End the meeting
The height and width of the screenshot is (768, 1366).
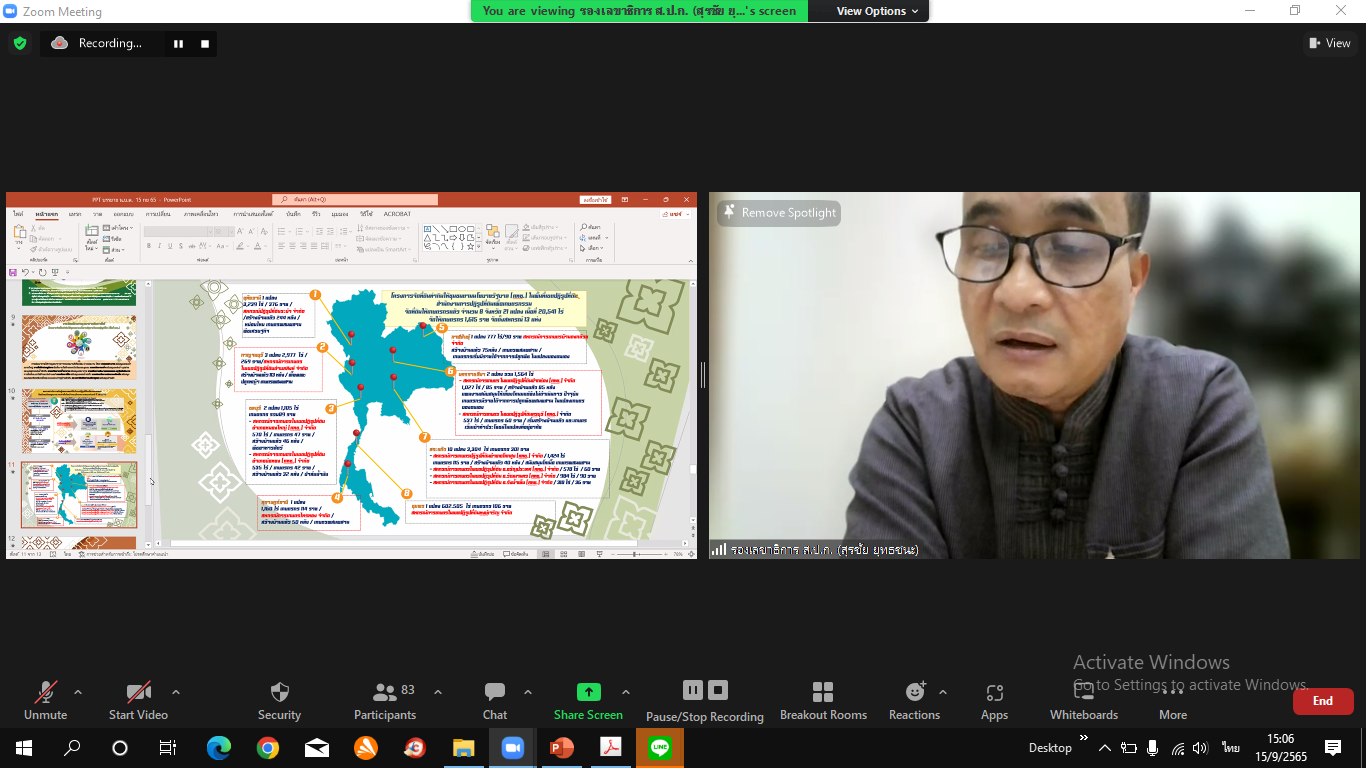(x=1323, y=701)
